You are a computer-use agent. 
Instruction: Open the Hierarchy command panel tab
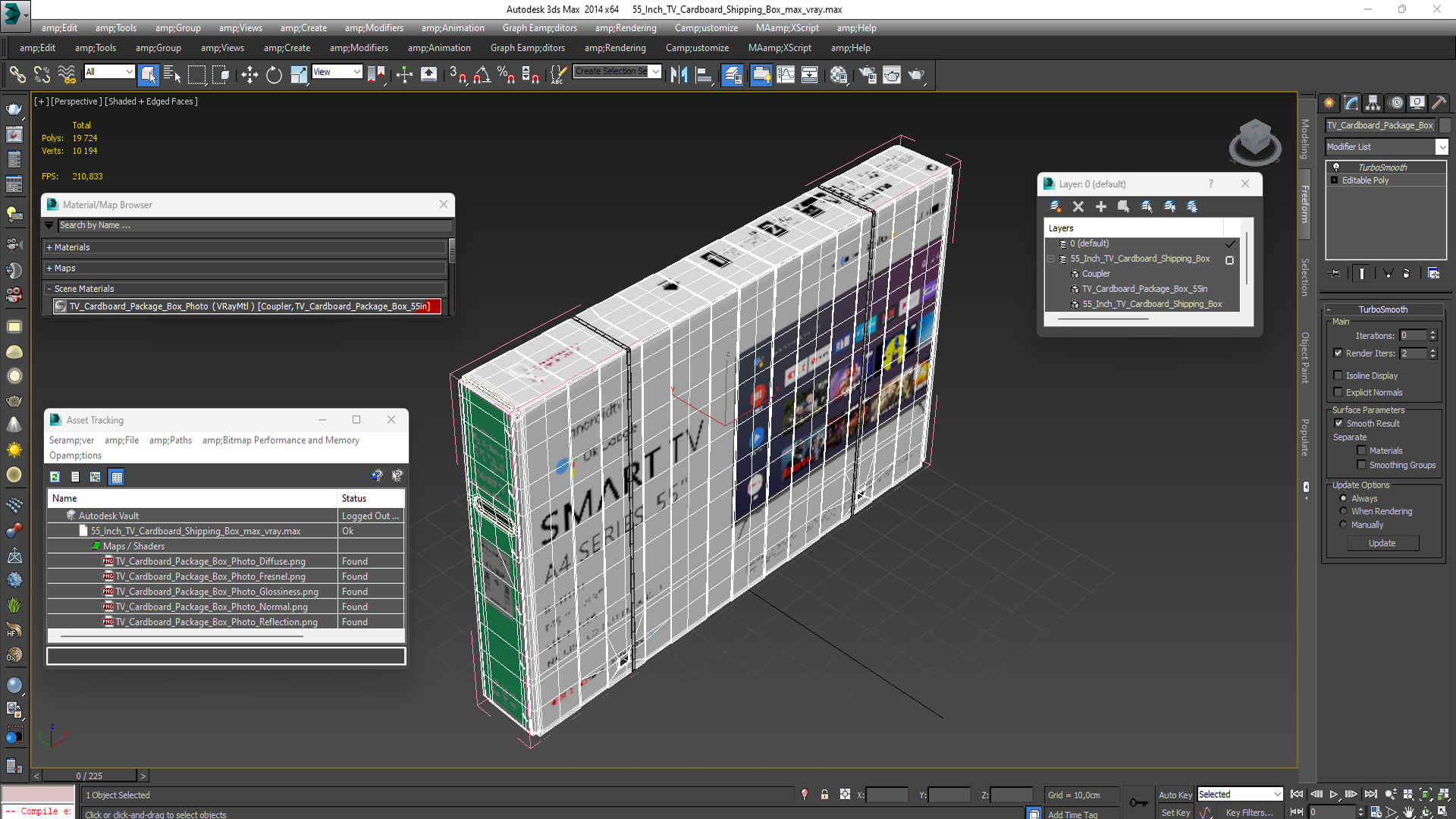coord(1373,103)
